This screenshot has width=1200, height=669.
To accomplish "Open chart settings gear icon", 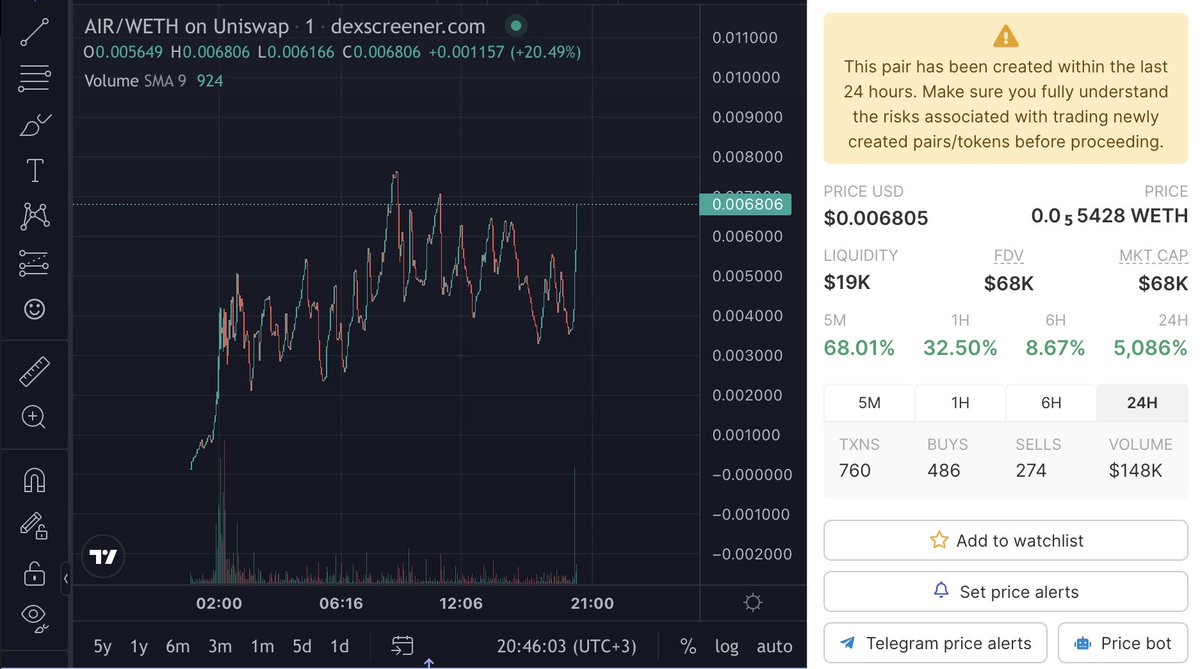I will 753,602.
